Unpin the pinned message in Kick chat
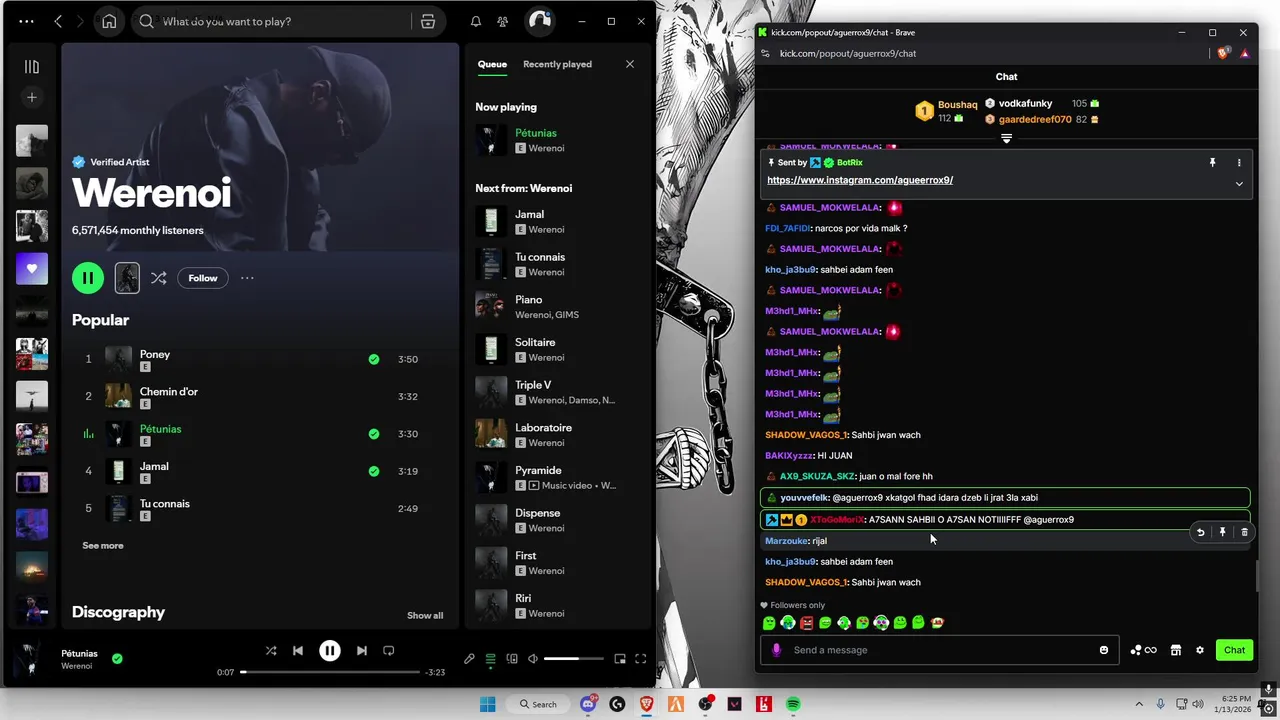Image resolution: width=1280 pixels, height=720 pixels. (1212, 162)
